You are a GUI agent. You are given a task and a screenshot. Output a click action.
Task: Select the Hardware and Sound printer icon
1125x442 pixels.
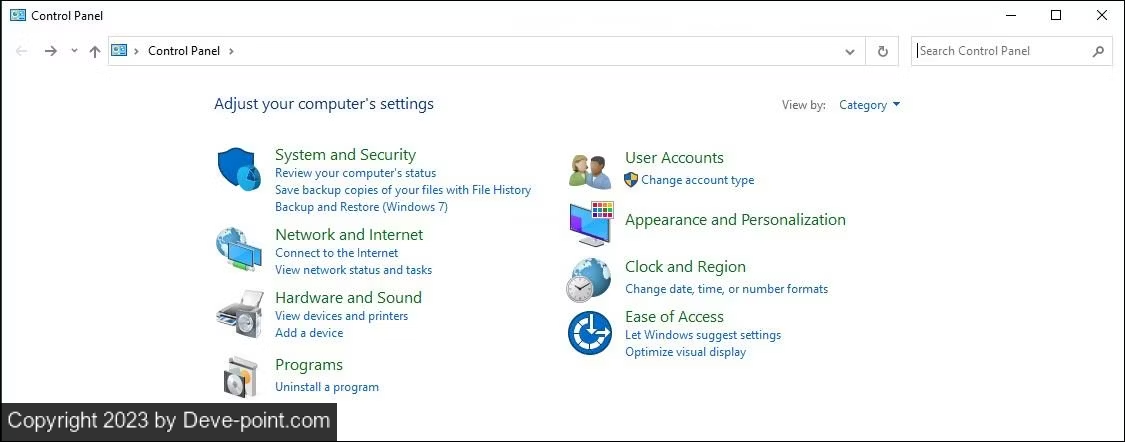240,314
